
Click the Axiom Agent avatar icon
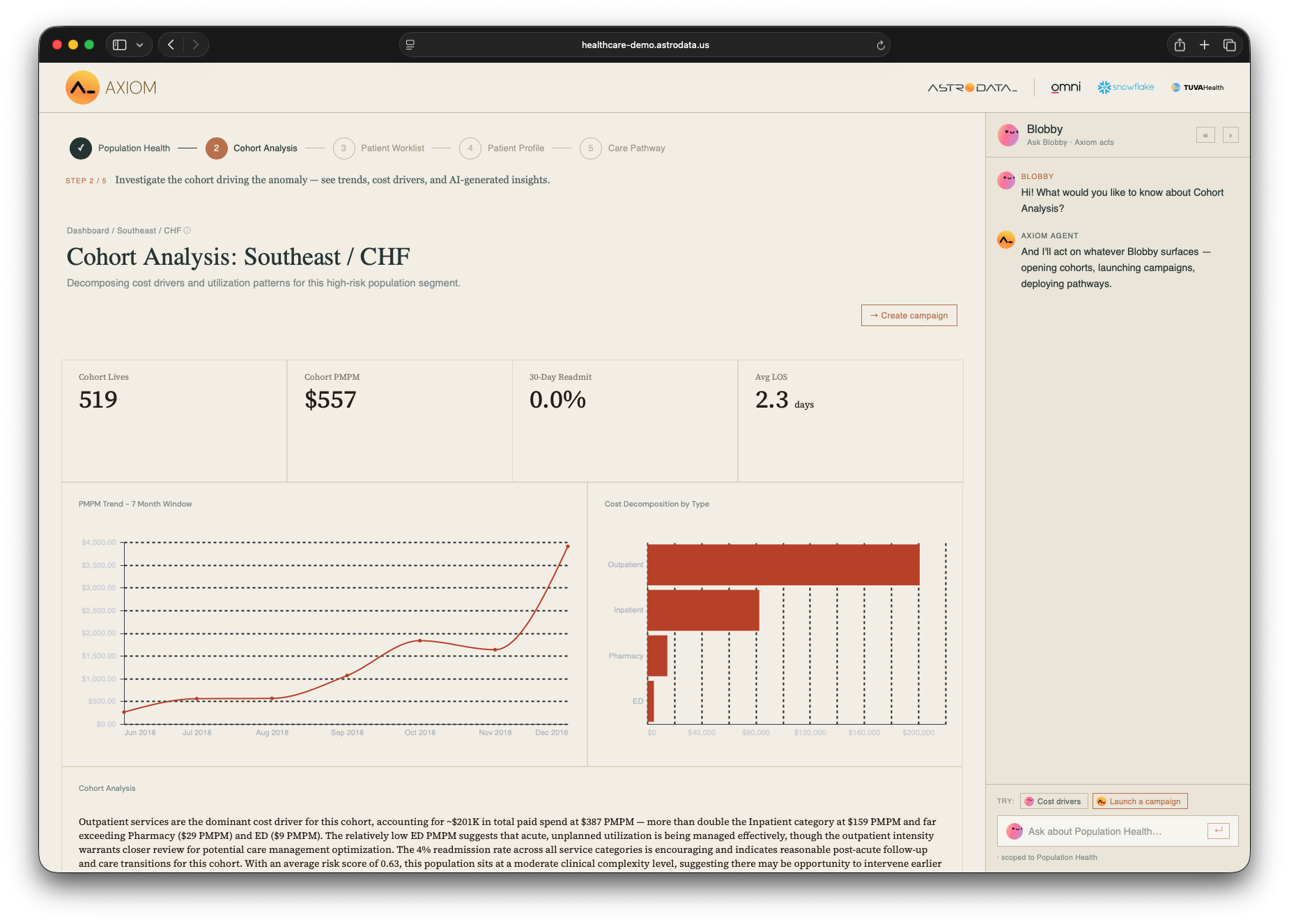(1006, 240)
